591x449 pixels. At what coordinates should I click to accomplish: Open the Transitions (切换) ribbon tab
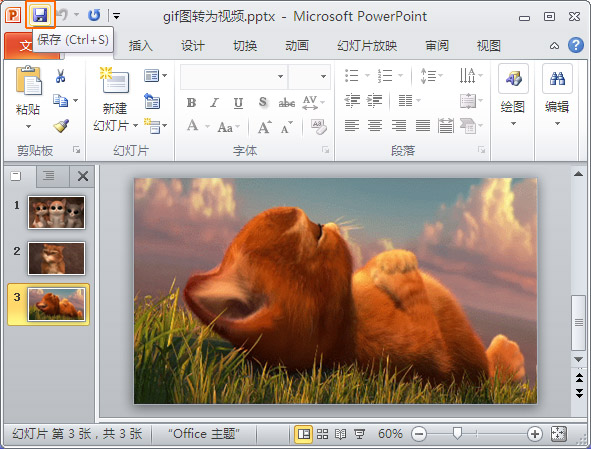[245, 46]
